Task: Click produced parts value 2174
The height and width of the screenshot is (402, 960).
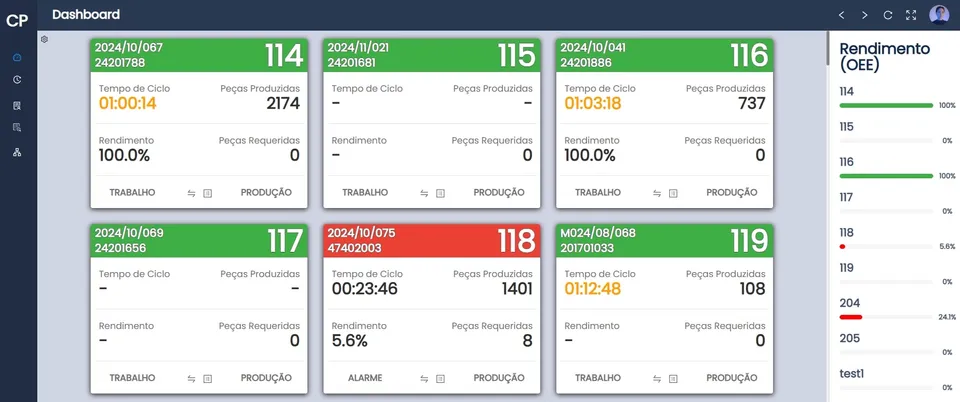Action: tap(283, 103)
